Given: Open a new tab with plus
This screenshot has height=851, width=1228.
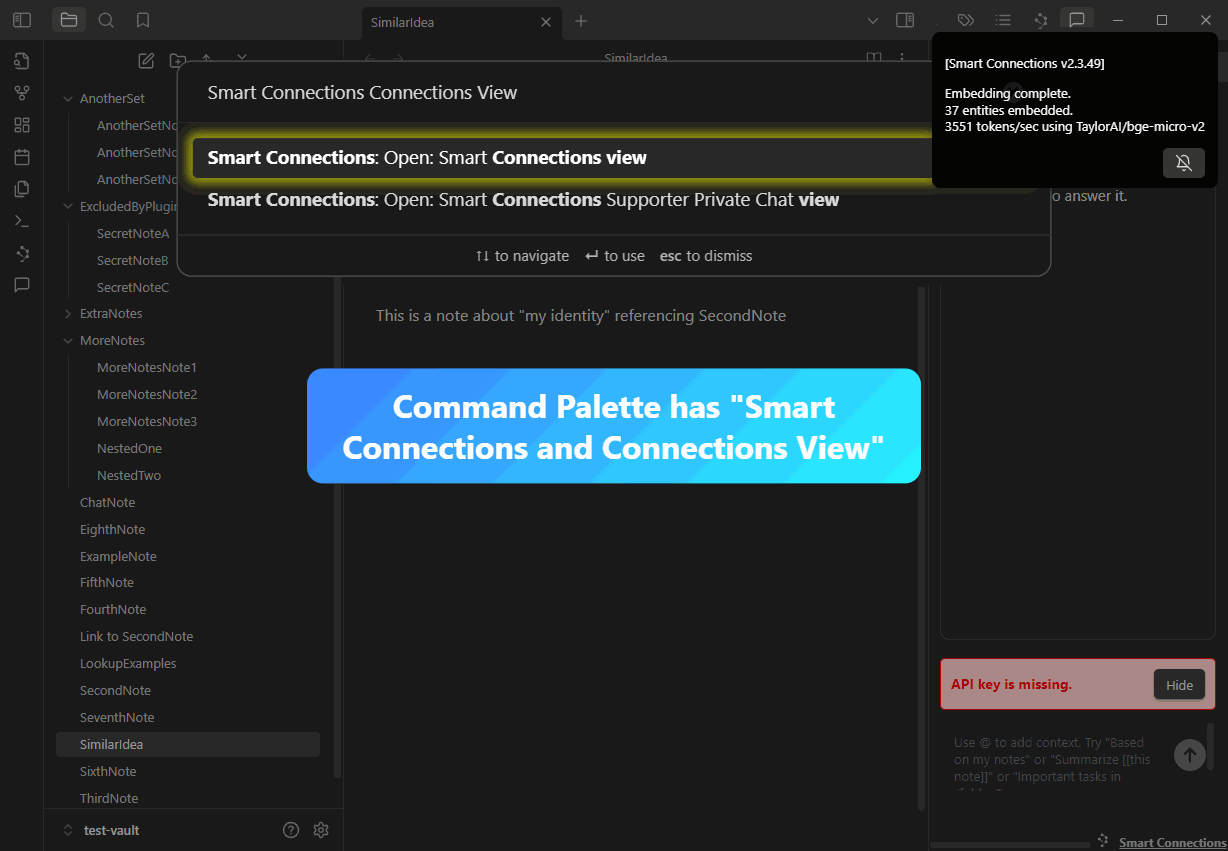Looking at the screenshot, I should click(581, 21).
